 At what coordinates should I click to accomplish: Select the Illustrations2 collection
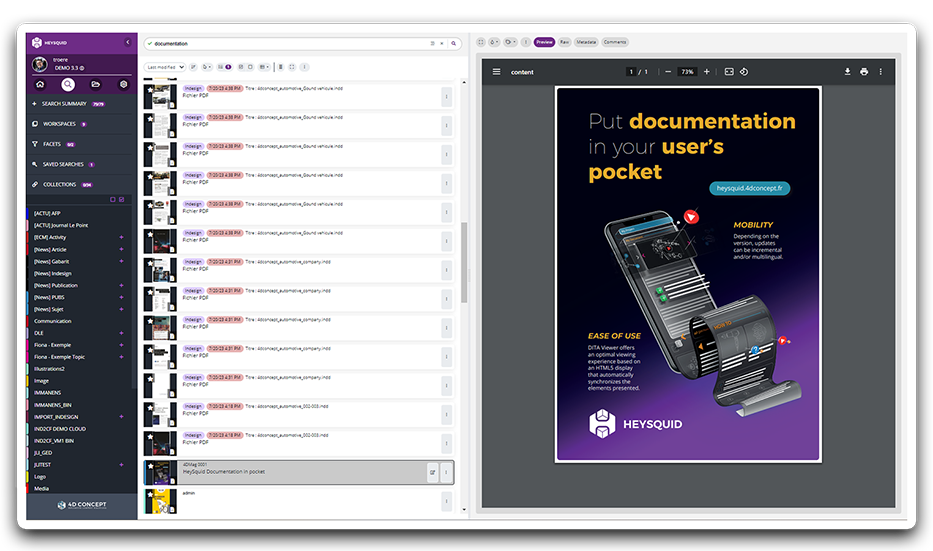tap(49, 369)
